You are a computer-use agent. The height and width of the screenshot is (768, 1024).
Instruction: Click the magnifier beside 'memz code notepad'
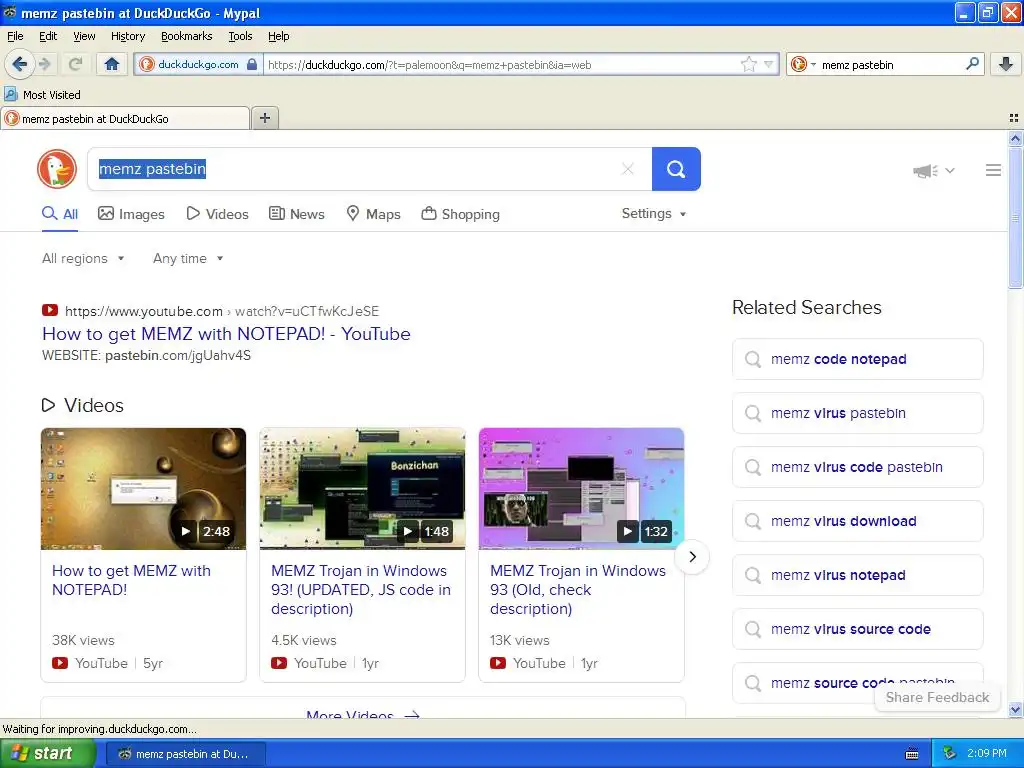(753, 359)
